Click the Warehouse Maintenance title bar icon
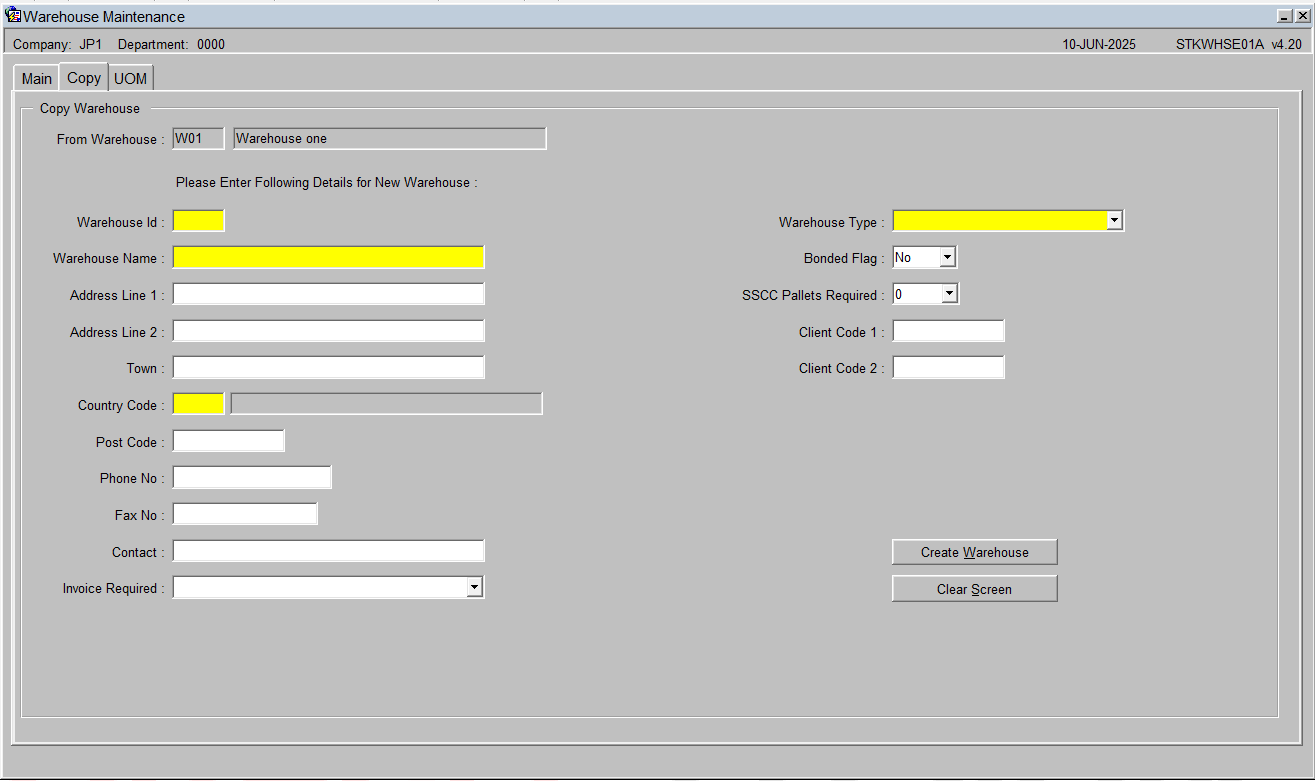This screenshot has height=781, width=1315. click(x=14, y=16)
